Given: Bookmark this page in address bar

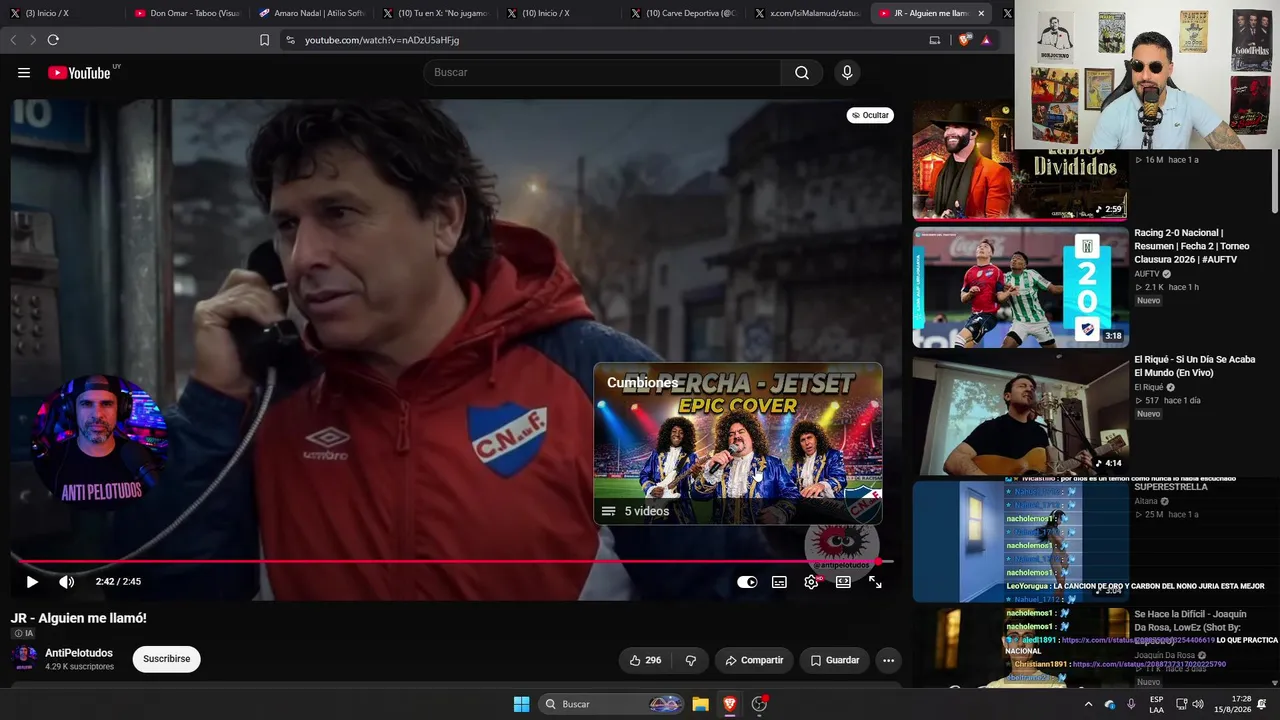Looking at the screenshot, I should [x=264, y=40].
